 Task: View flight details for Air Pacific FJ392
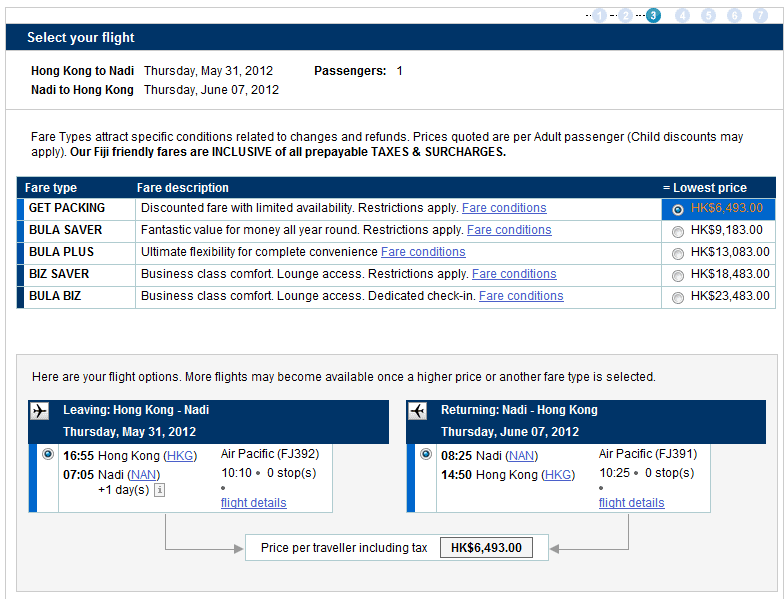[x=253, y=503]
